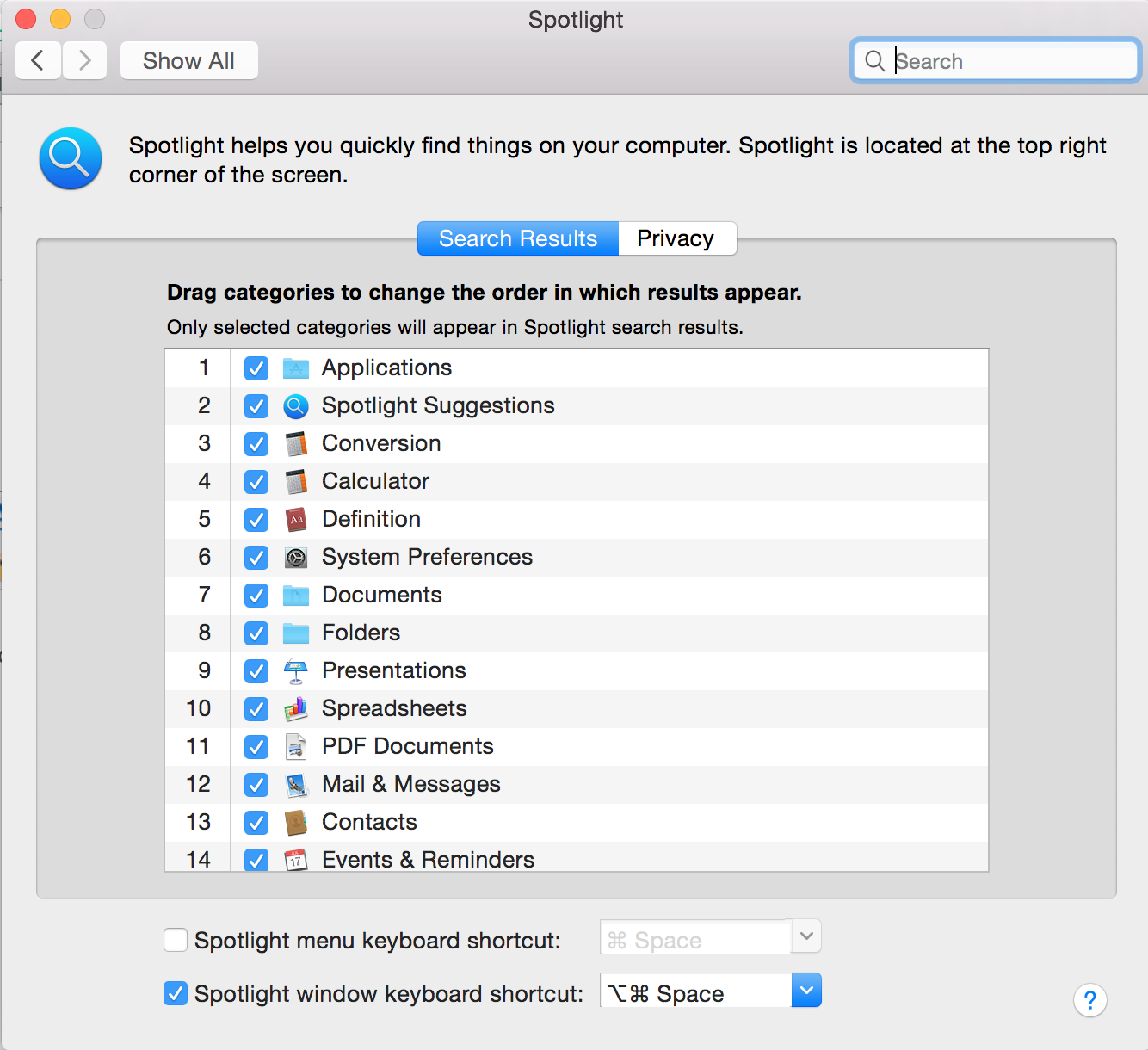Click the Applications folder icon in list
Viewport: 1148px width, 1050px height.
[x=296, y=368]
